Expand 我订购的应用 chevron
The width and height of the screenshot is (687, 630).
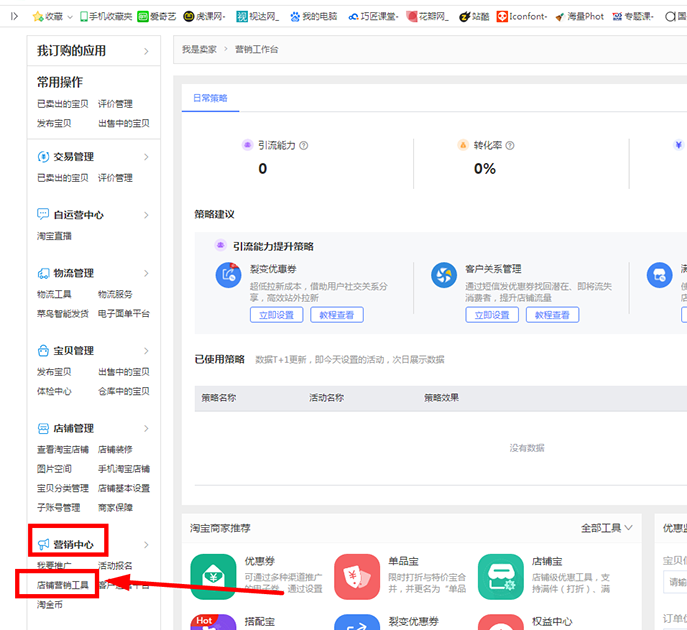coord(146,51)
